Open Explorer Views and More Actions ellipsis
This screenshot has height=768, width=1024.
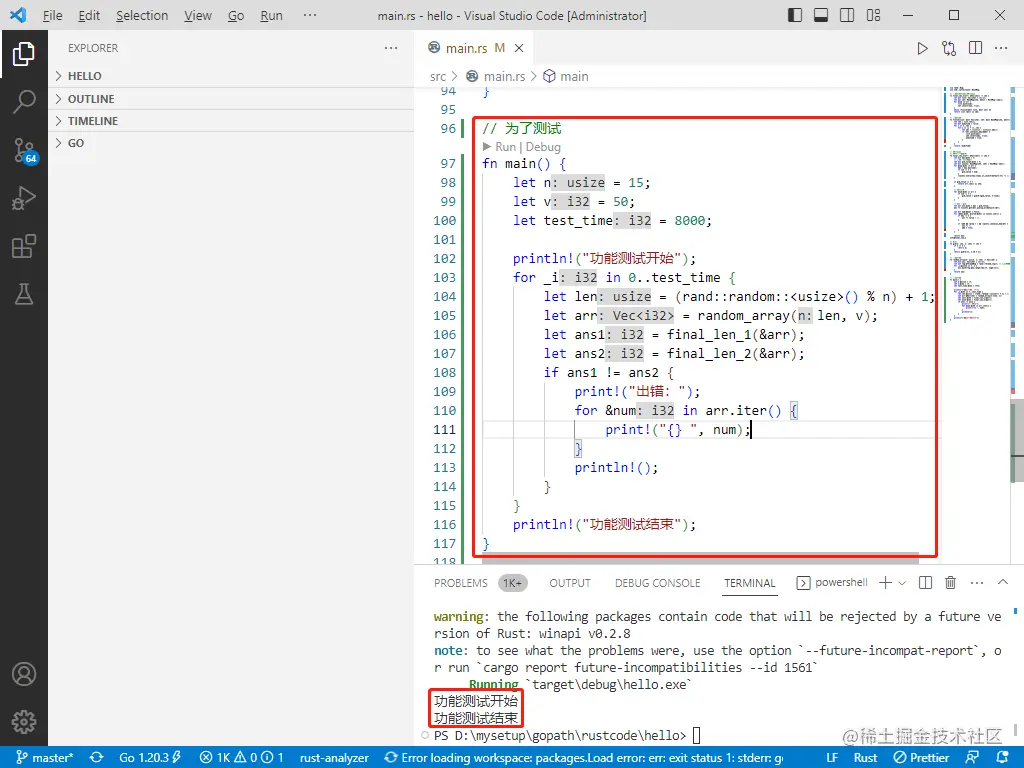point(391,48)
